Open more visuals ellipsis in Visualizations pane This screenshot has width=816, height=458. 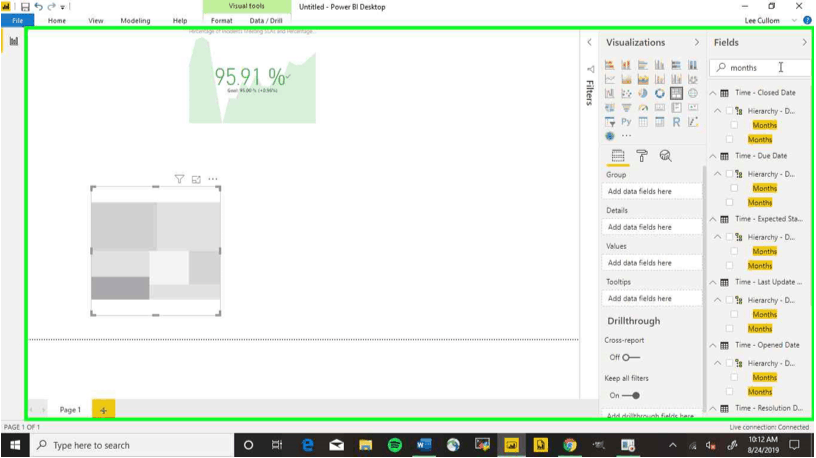point(626,136)
